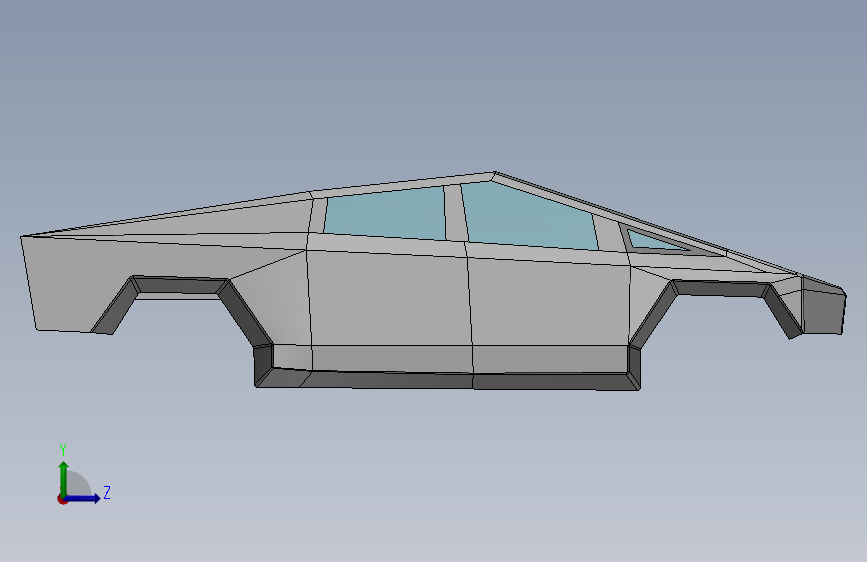The image size is (867, 562).
Task: Pick the pillar between the two blue windows
Action: click(x=455, y=214)
